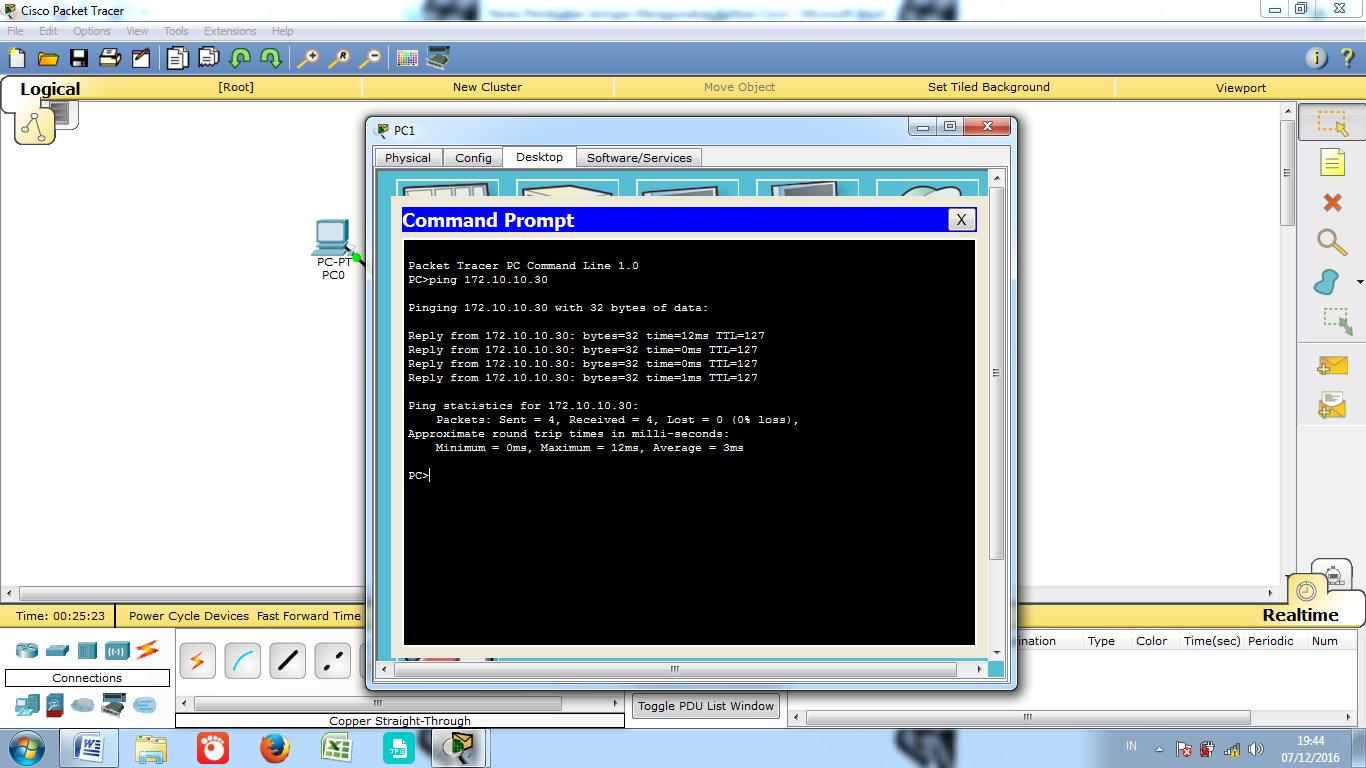Screen dimensions: 1366x768
Task: Select the Multiuser Connection category
Action: 146,705
